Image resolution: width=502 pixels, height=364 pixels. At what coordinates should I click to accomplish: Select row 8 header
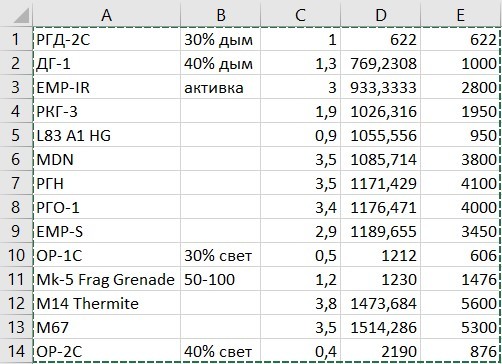16,207
